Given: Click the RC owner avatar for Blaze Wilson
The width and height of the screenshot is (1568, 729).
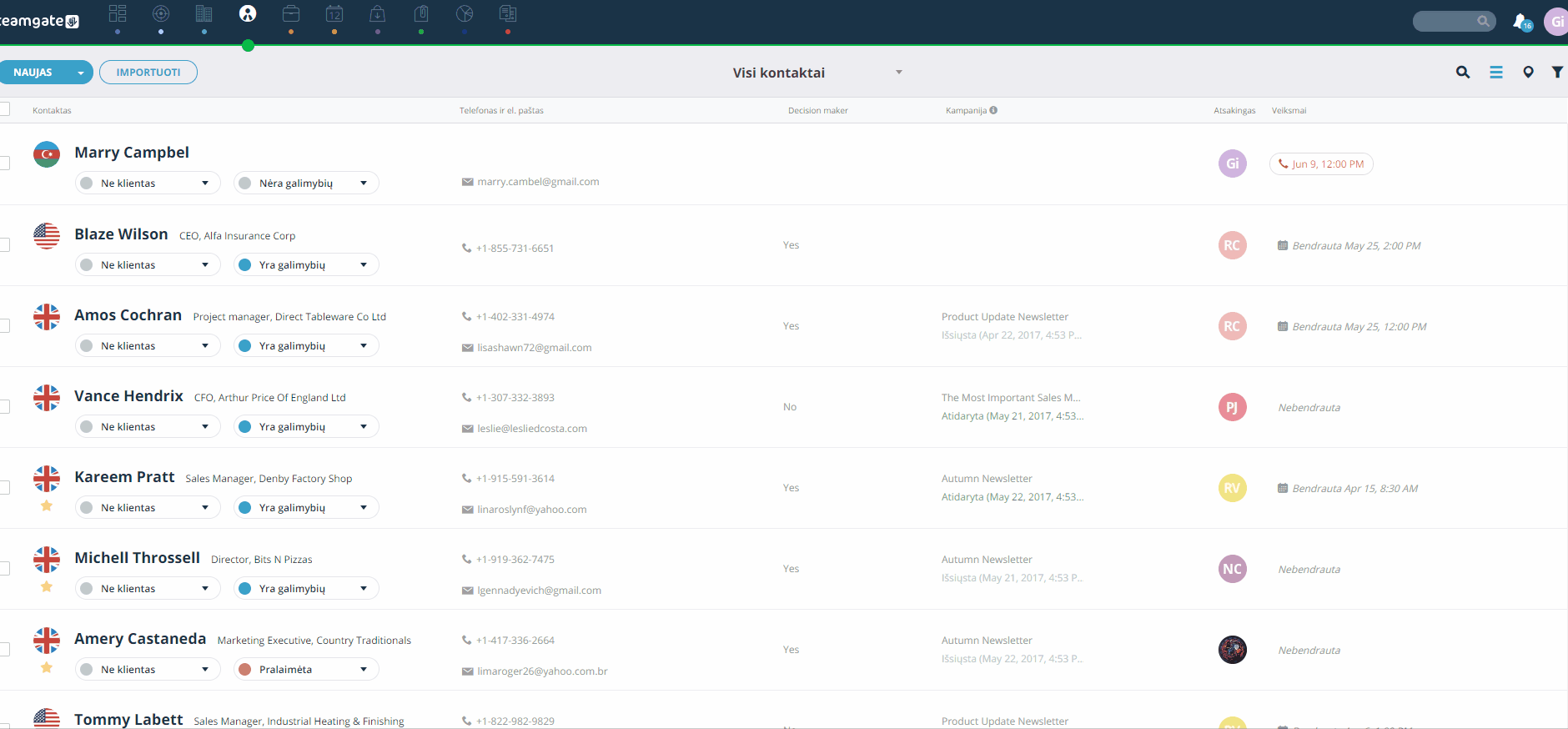Looking at the screenshot, I should point(1233,245).
